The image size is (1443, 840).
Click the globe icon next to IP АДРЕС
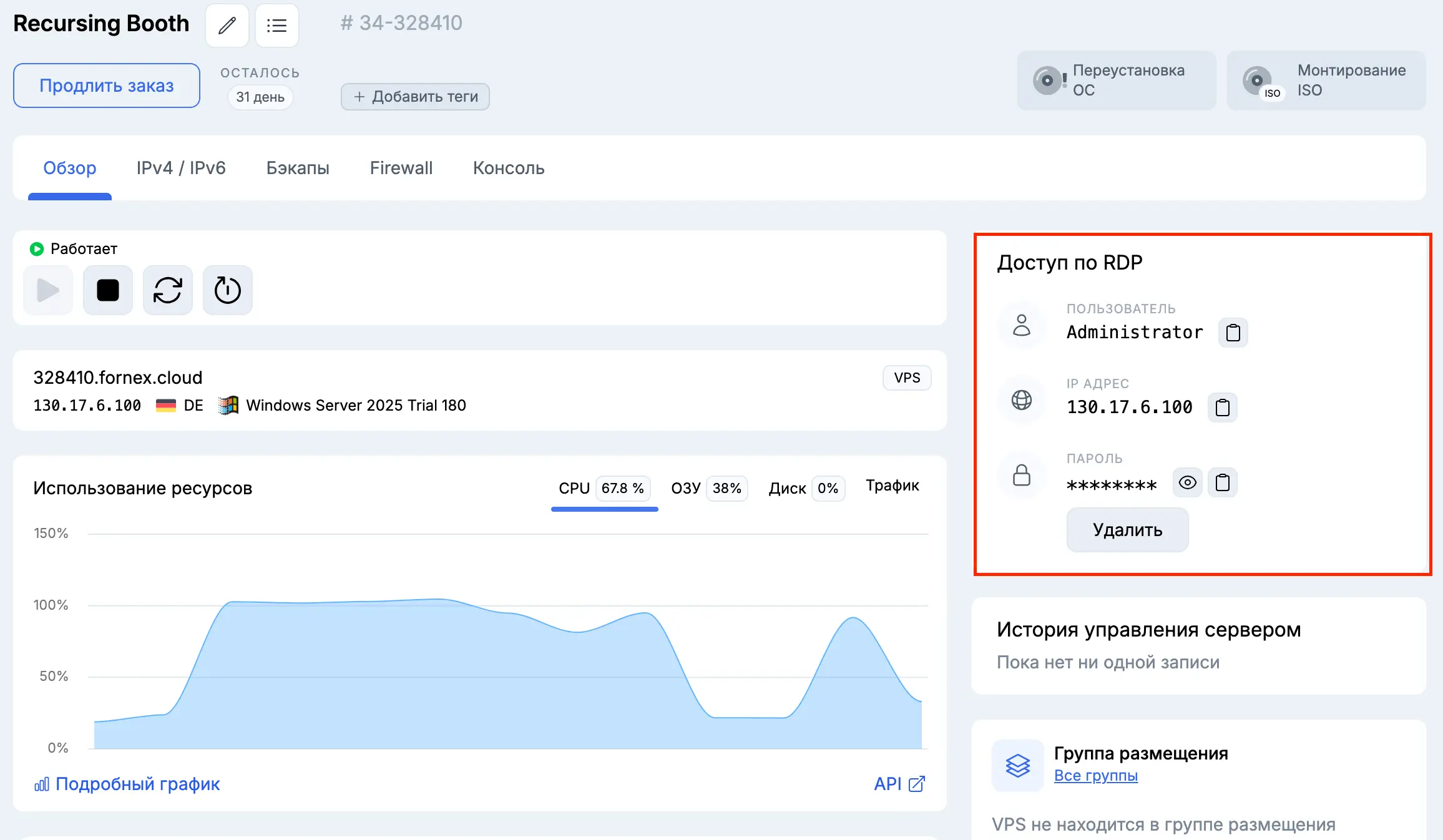pyautogui.click(x=1022, y=400)
